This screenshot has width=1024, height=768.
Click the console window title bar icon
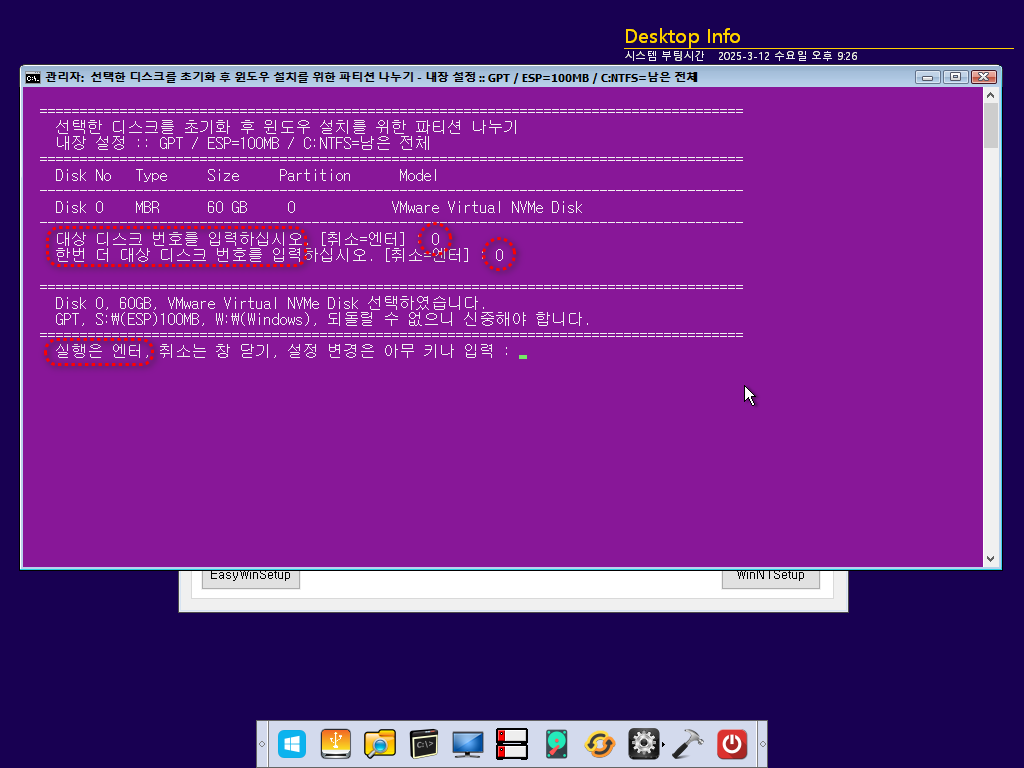coord(33,78)
